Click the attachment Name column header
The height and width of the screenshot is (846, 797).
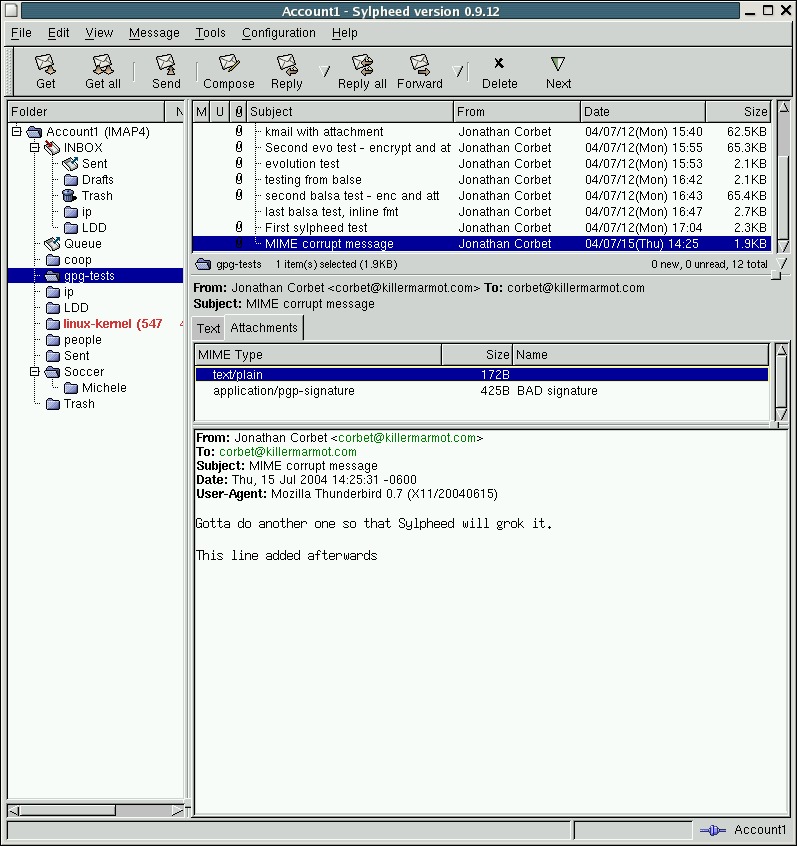640,354
